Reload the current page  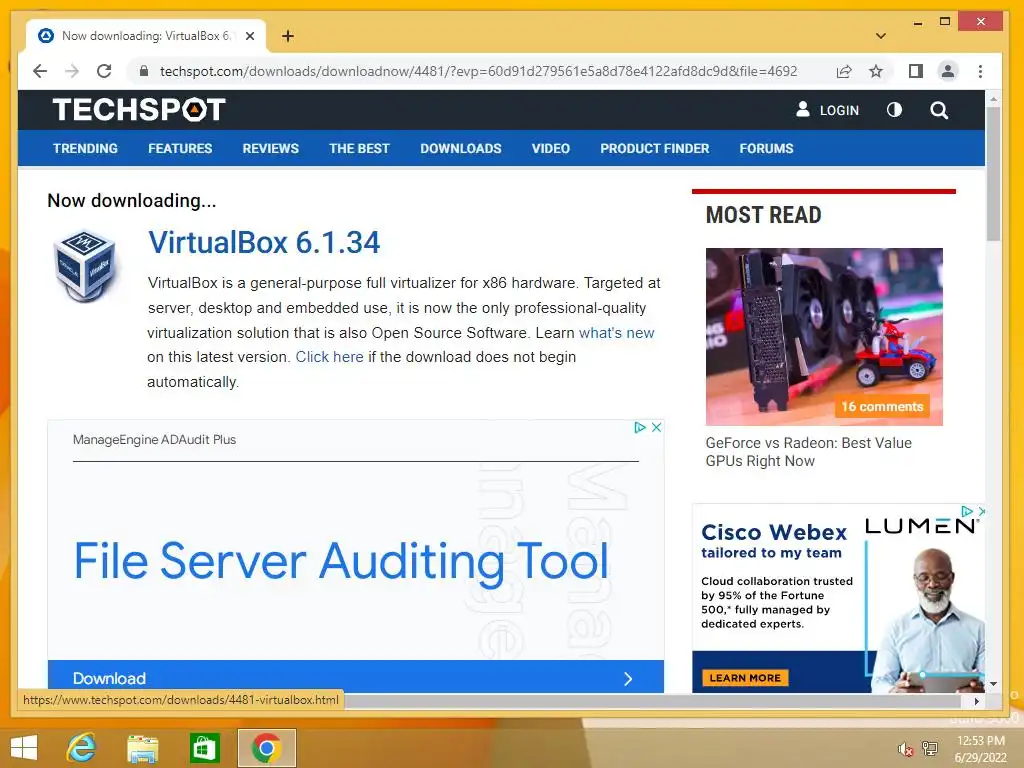[104, 71]
